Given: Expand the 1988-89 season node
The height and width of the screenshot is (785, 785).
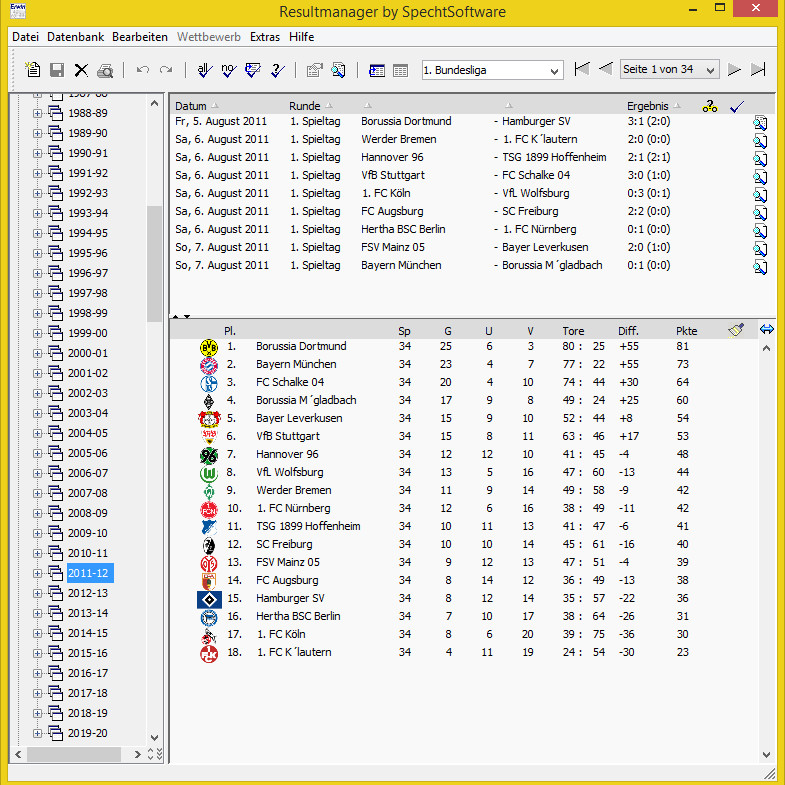Looking at the screenshot, I should click(38, 113).
